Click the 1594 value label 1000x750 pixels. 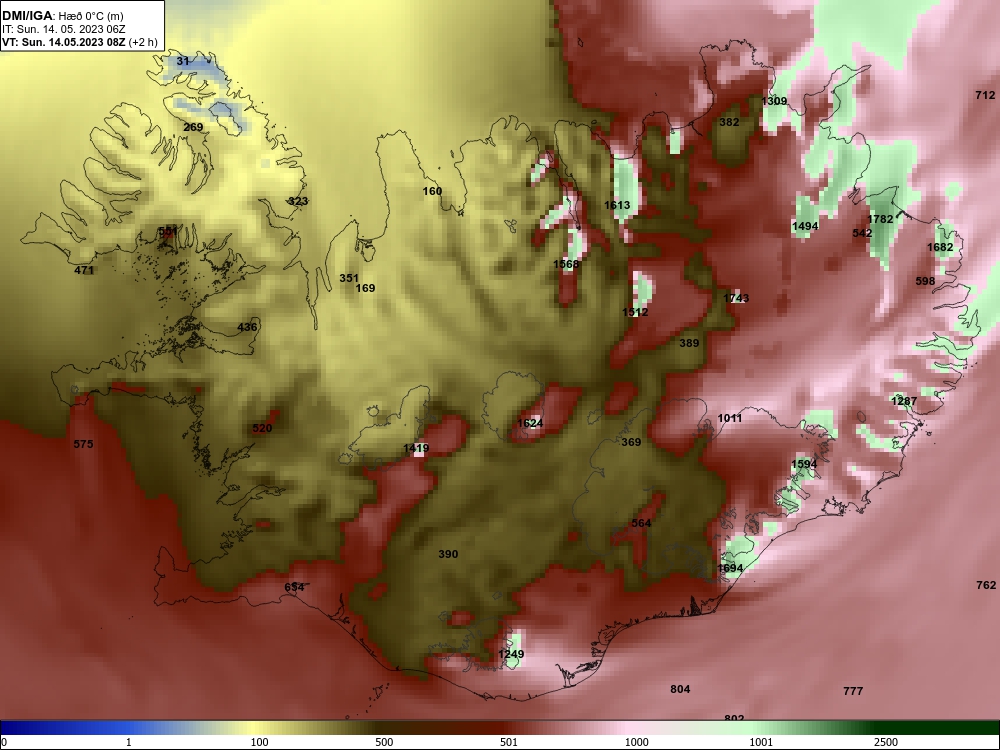click(804, 464)
